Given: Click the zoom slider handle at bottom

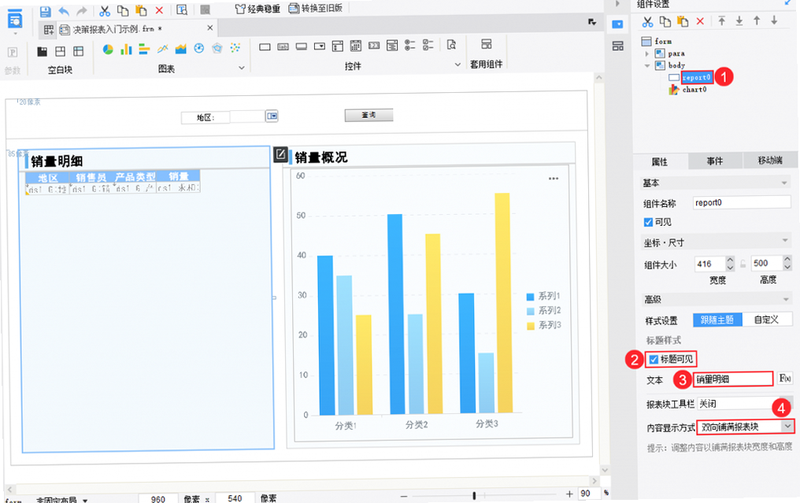Looking at the screenshot, I should click(x=474, y=495).
